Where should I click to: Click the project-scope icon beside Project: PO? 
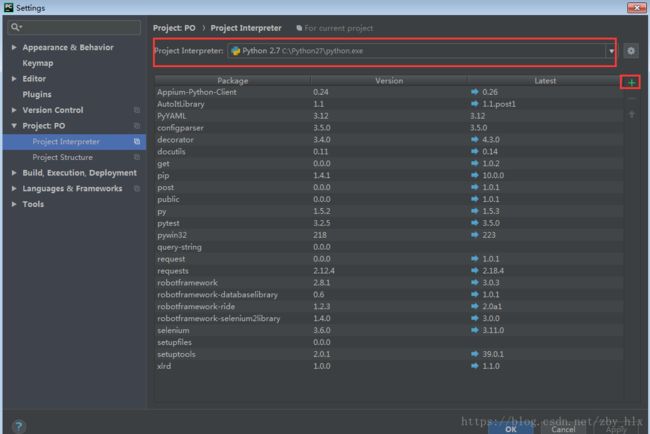[137, 126]
